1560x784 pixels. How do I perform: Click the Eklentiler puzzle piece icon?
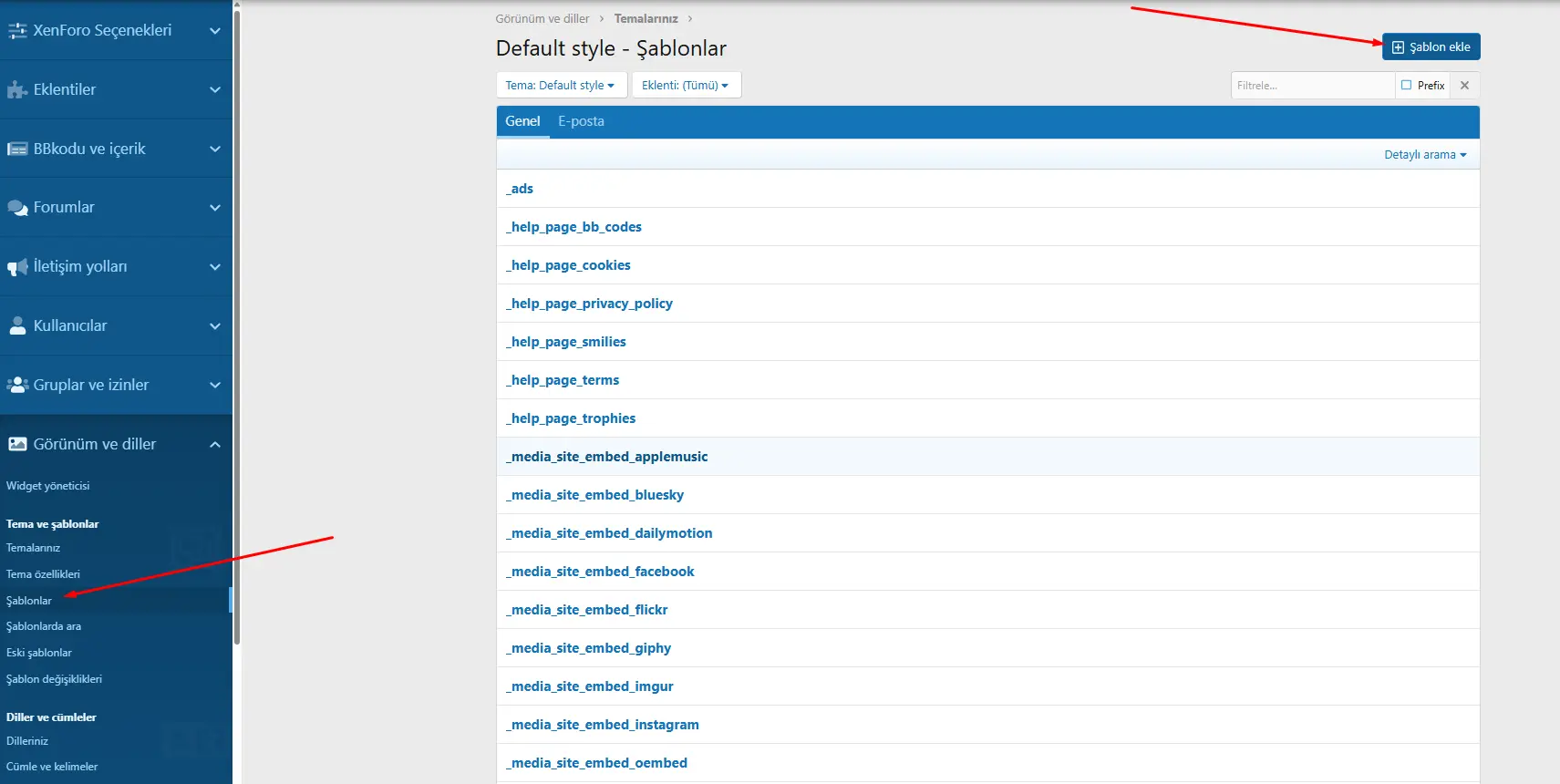[x=17, y=89]
